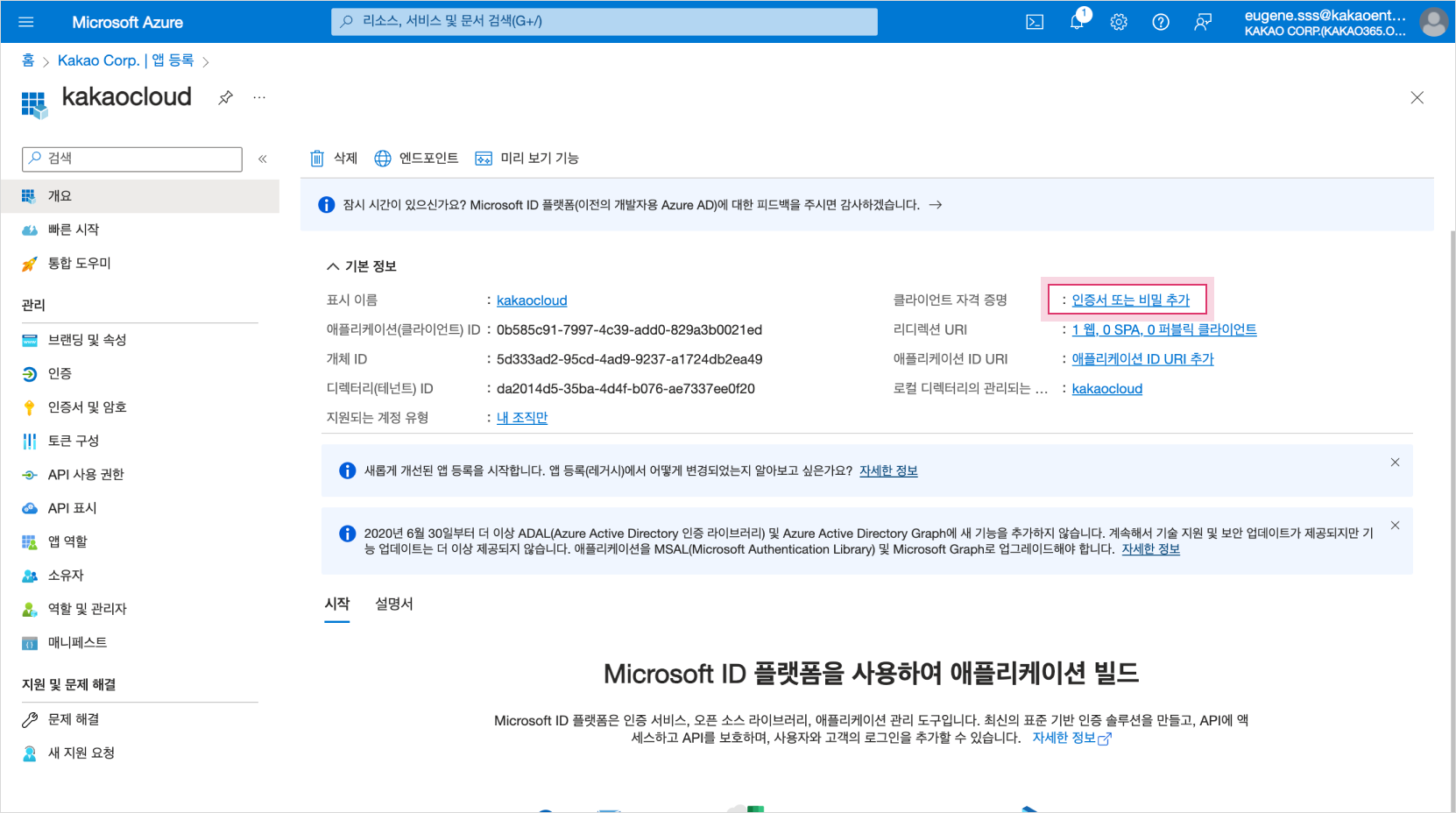Viewport: 1456px width, 813px height.
Task: Click the redirect URI 1 웹 link
Action: point(1164,329)
